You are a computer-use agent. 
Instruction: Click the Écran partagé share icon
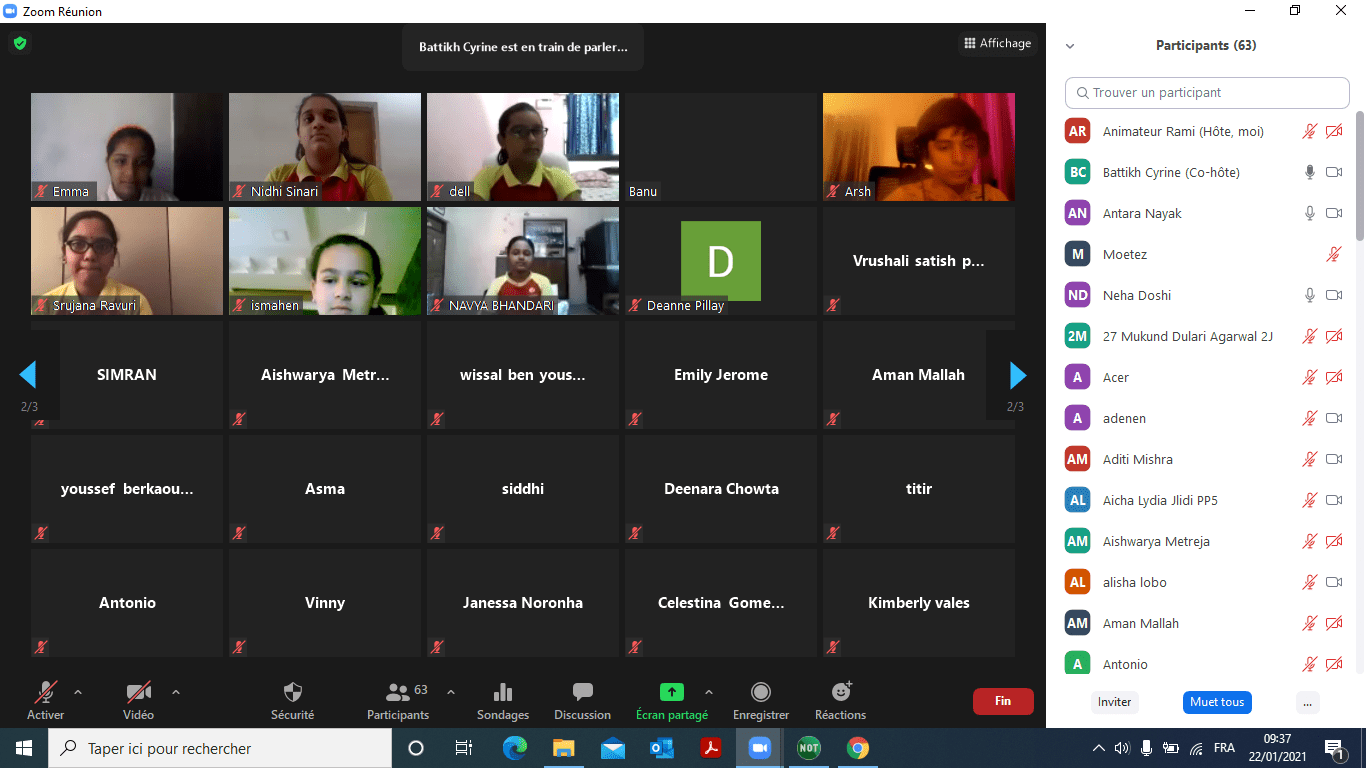[x=671, y=693]
